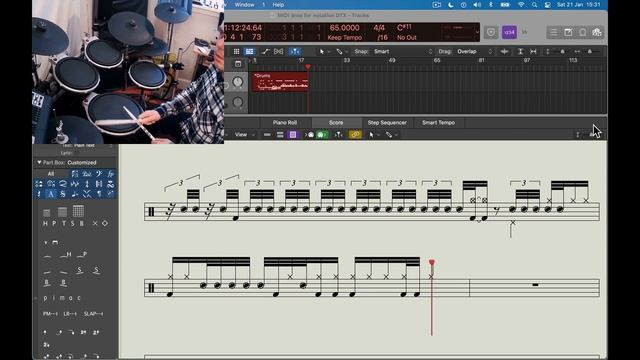
Task: Select page view purple icon
Action: 293,135
